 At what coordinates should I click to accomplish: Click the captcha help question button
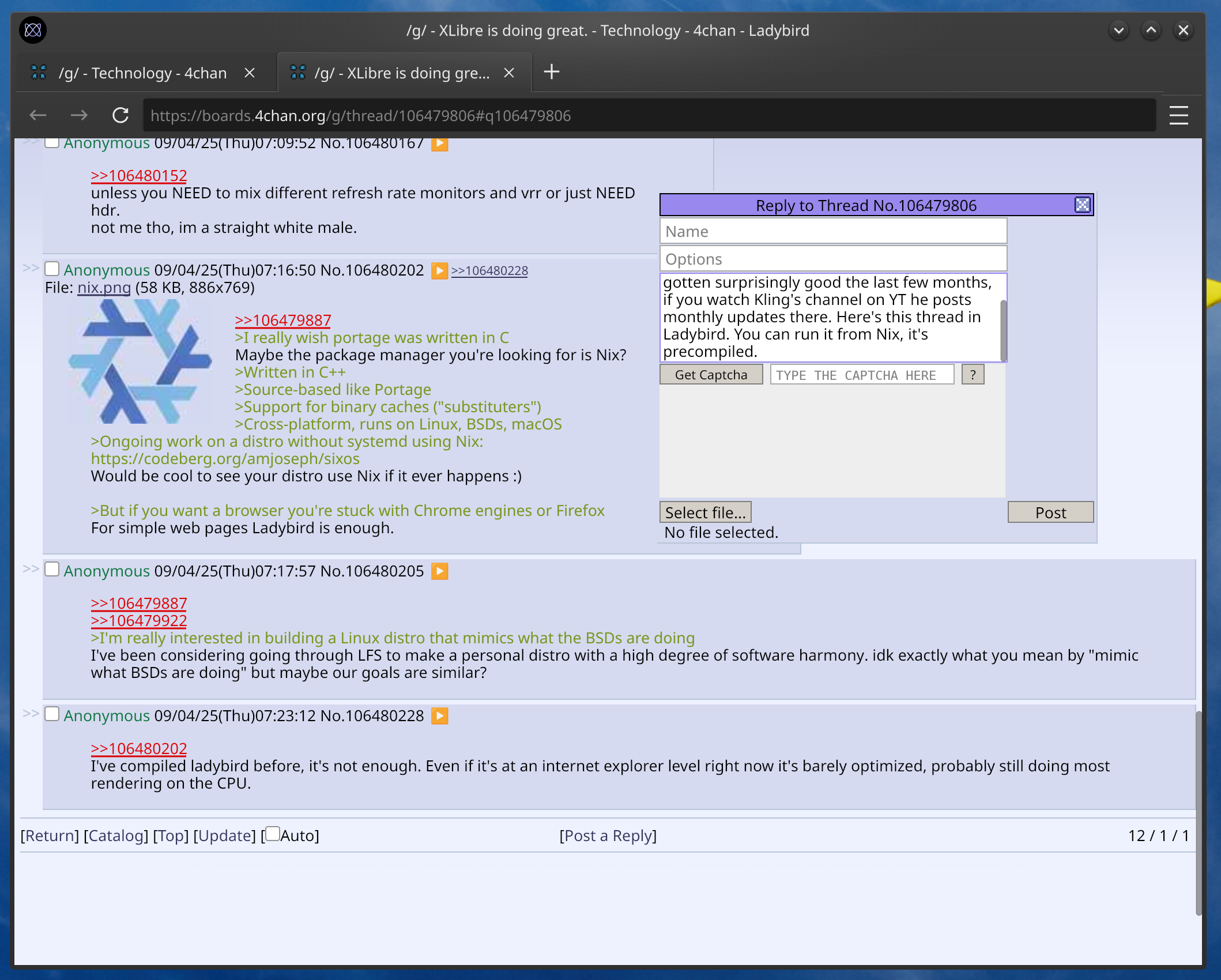973,375
